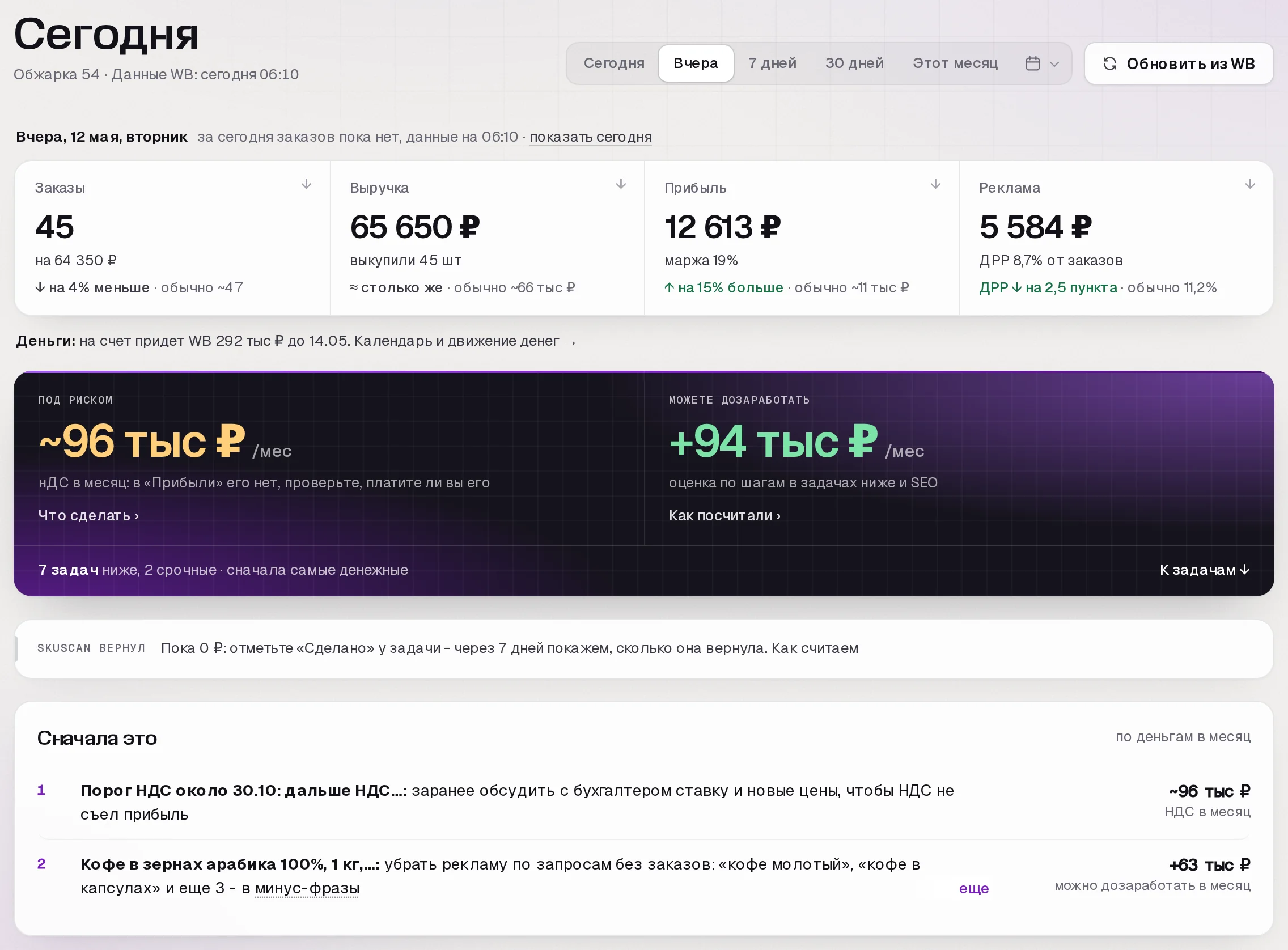Click the down arrow on Выручка card
The image size is (1288, 950).
(621, 184)
